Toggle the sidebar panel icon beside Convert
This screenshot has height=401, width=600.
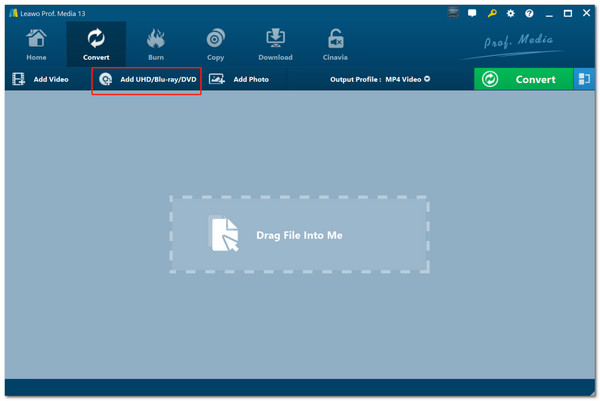click(584, 79)
